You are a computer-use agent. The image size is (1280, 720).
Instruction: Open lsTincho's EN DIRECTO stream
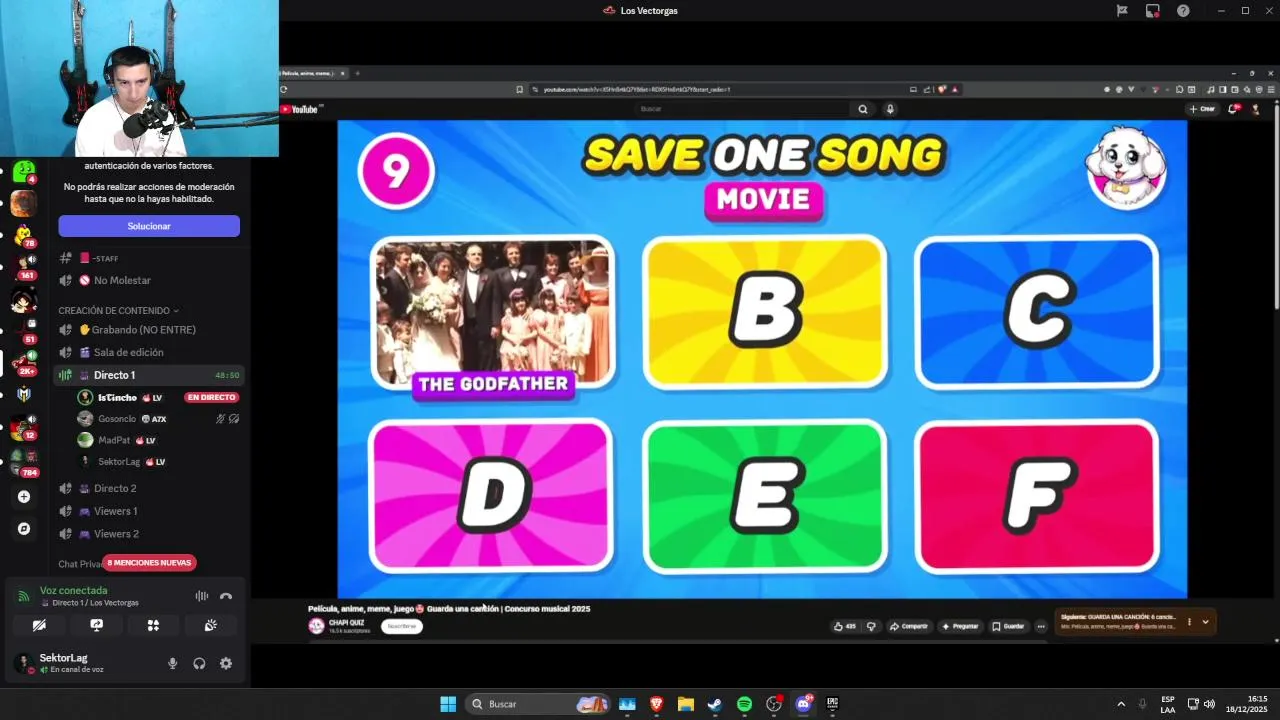[x=211, y=397]
